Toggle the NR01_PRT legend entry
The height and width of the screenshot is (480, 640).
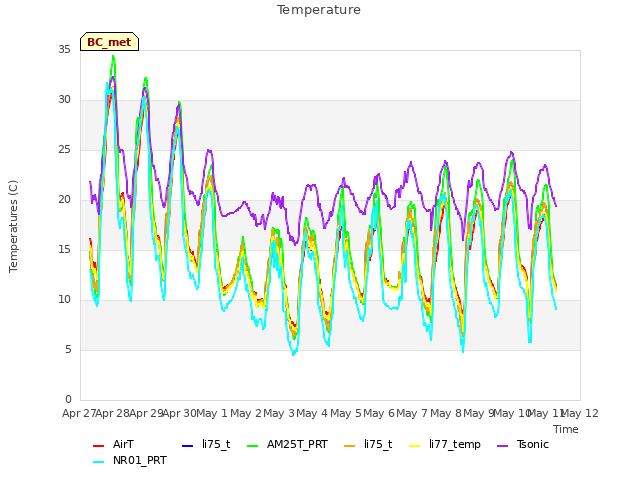coord(130,460)
